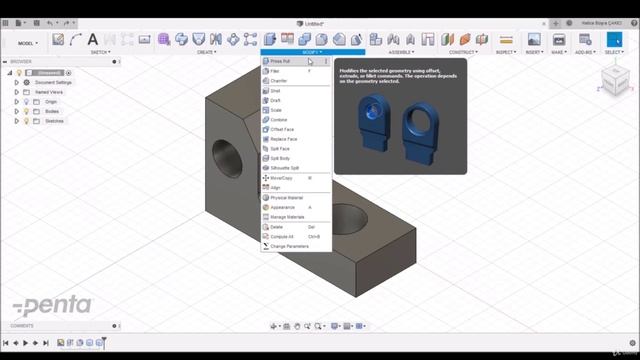
Task: Click the Help question mark icon
Action: coord(634,23)
